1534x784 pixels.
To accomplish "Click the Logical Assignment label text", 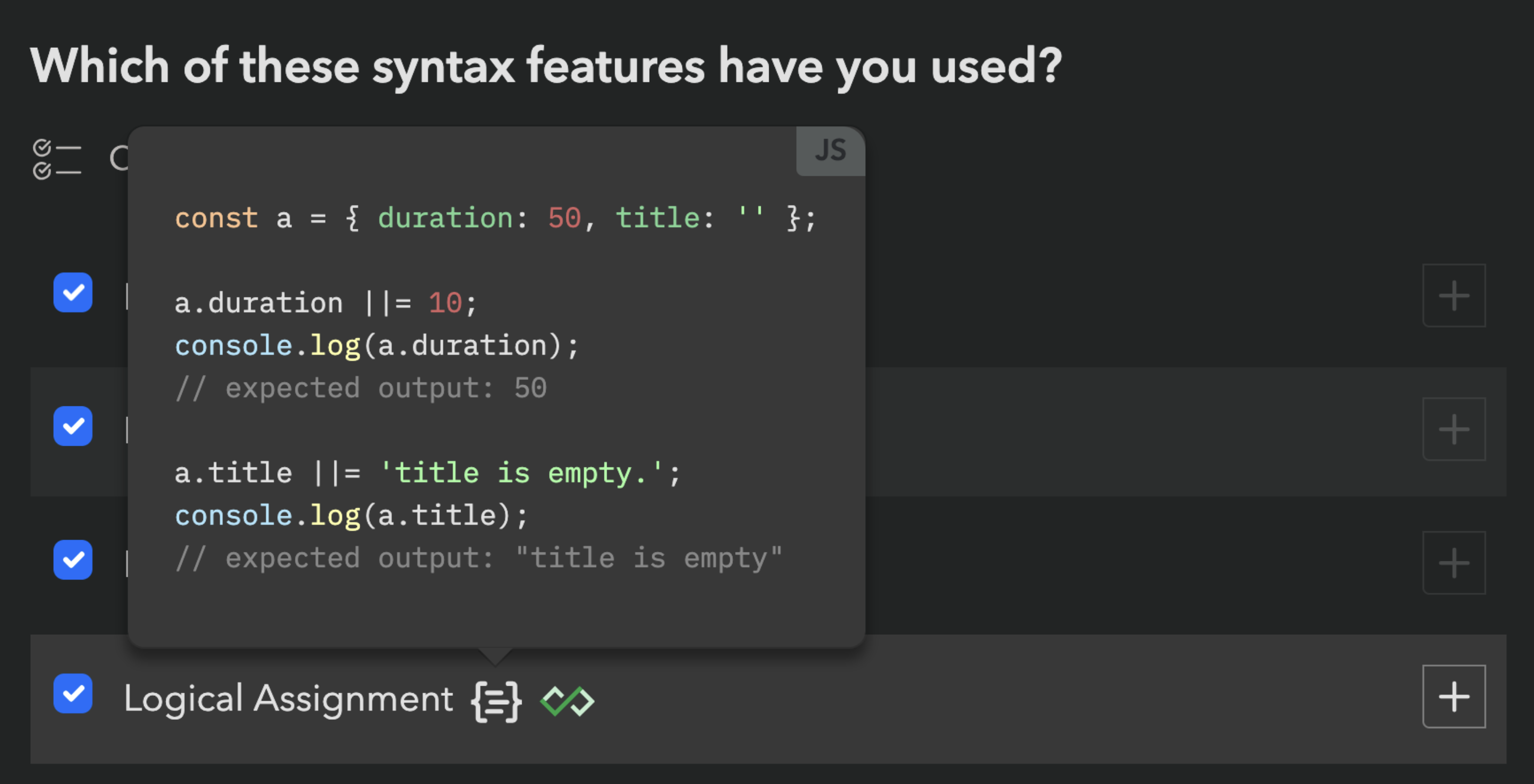I will [x=288, y=698].
